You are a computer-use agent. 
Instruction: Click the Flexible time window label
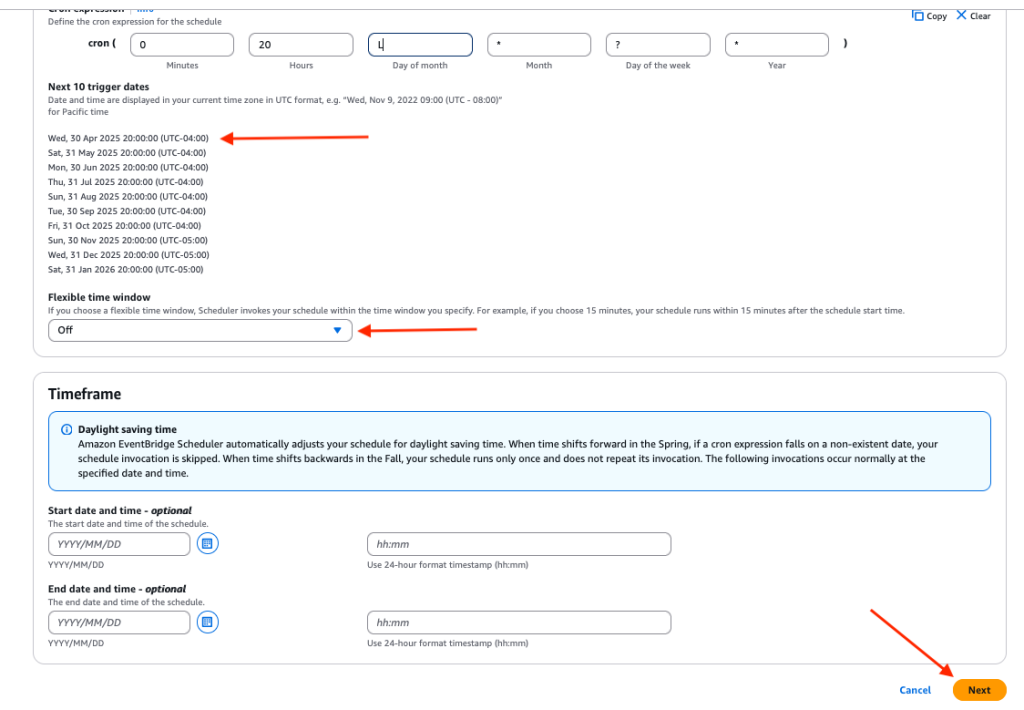99,297
